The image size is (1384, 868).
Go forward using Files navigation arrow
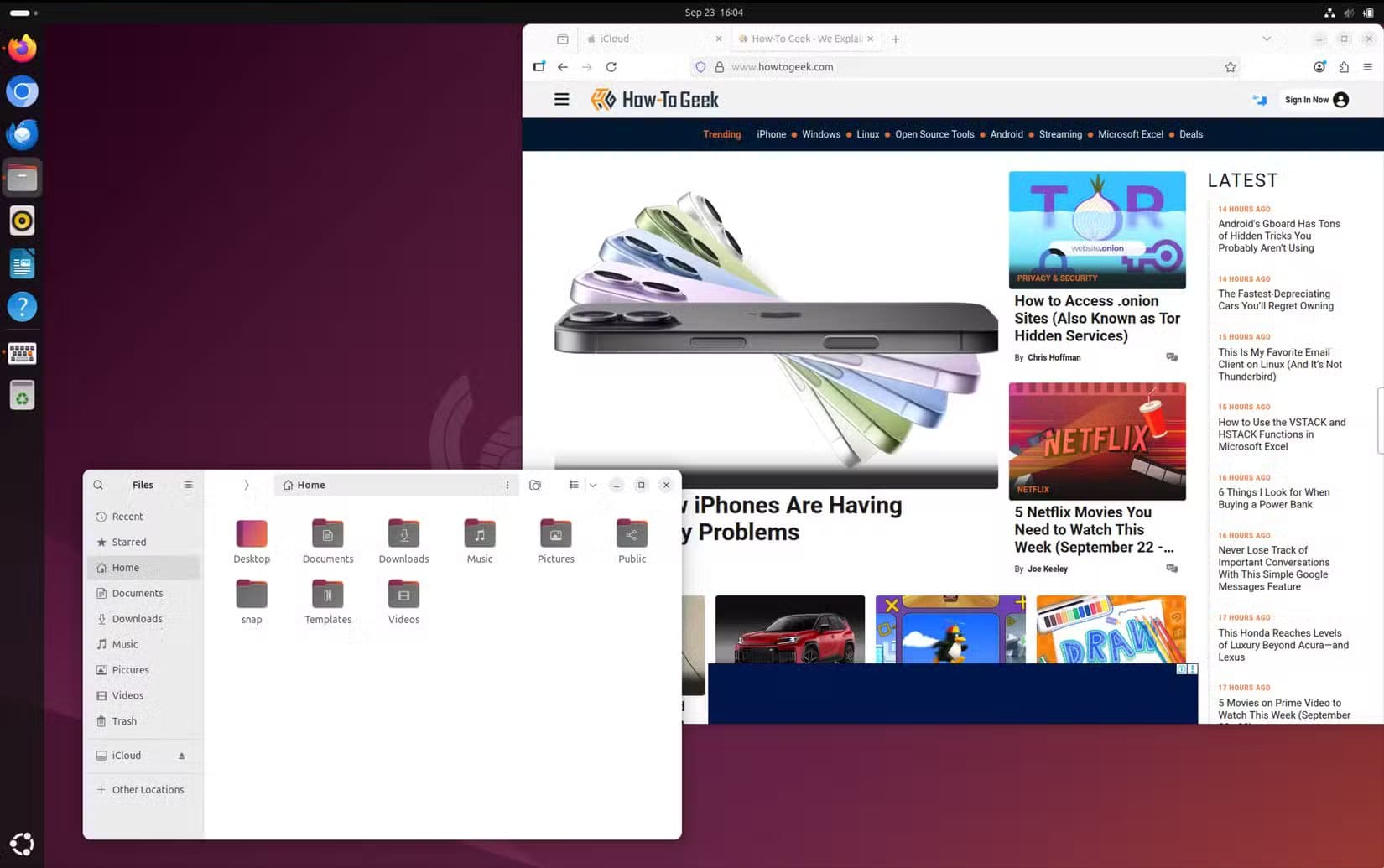click(x=246, y=485)
